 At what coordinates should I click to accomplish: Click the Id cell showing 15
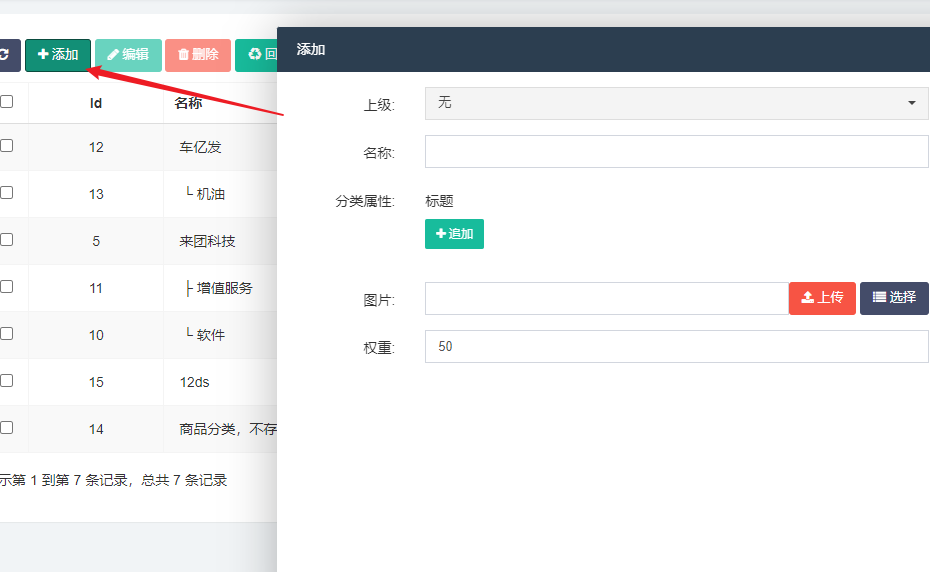(x=96, y=382)
